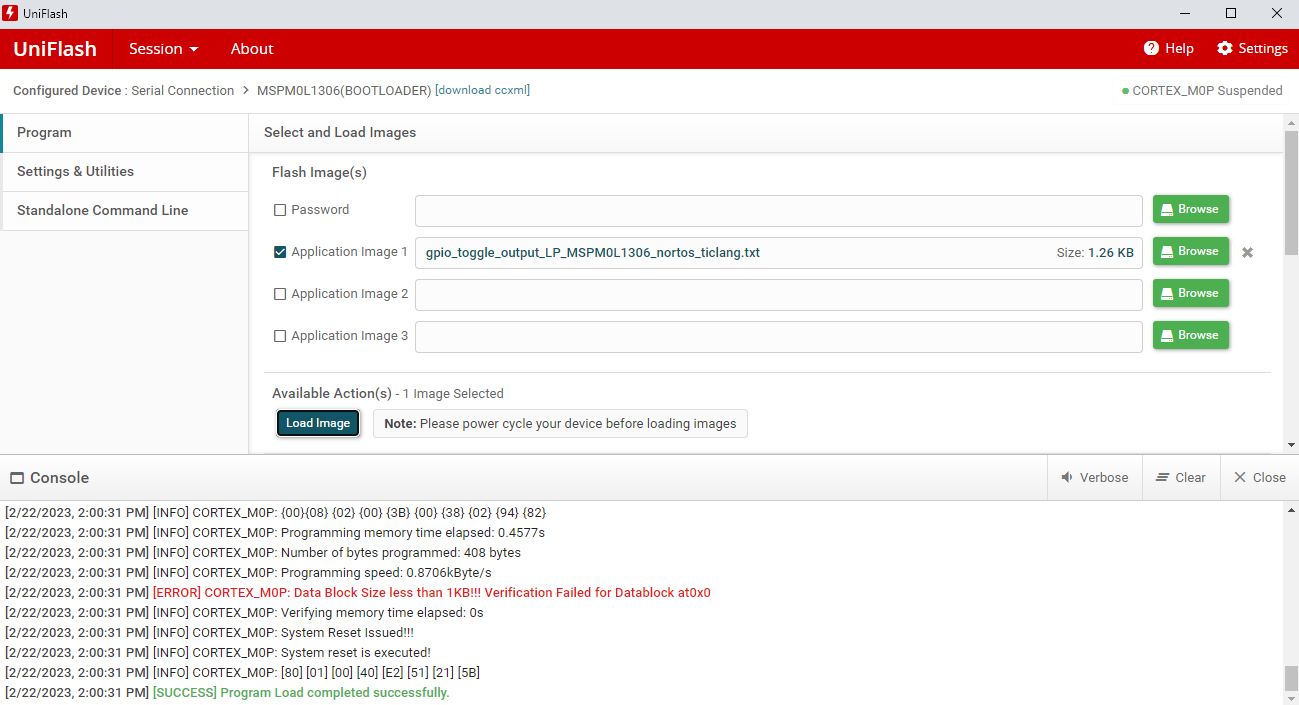Viewport: 1299px width, 705px height.
Task: Click the ERROR Verification Failed console line
Action: (x=358, y=593)
